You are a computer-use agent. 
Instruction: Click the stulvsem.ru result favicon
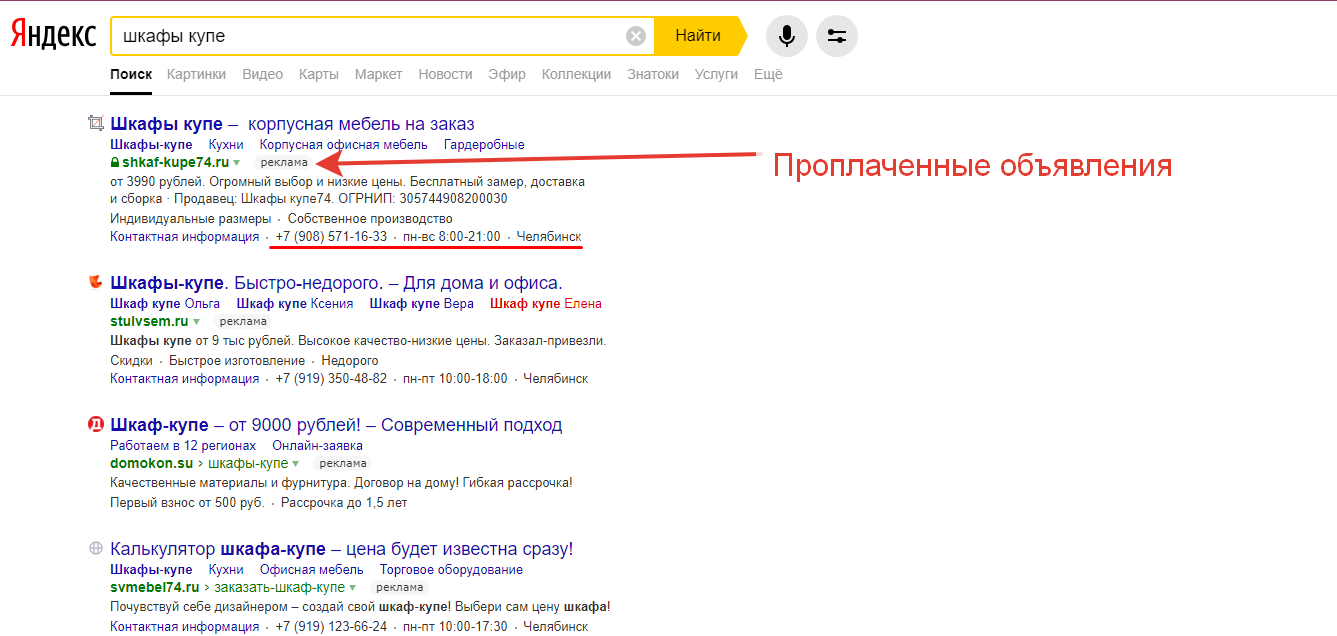(x=96, y=282)
